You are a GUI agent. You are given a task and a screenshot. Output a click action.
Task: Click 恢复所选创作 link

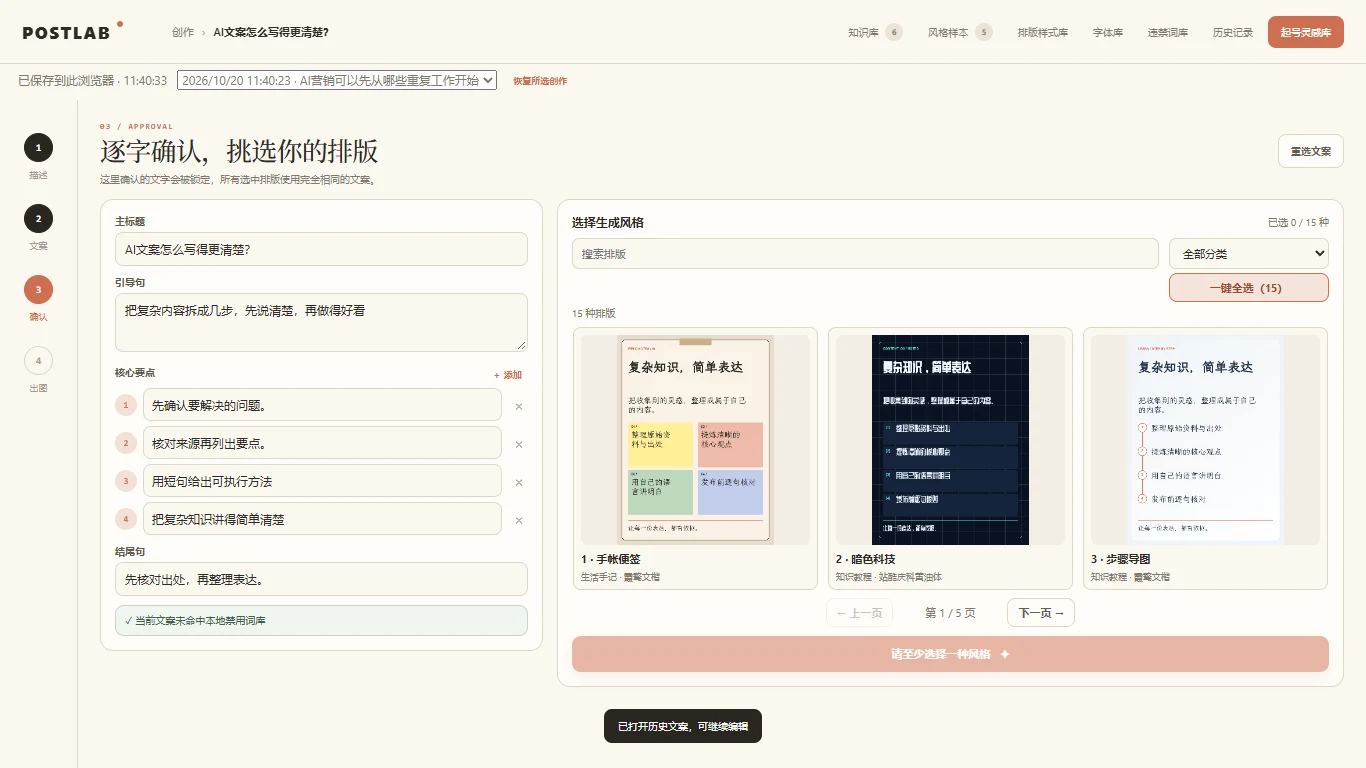(540, 81)
